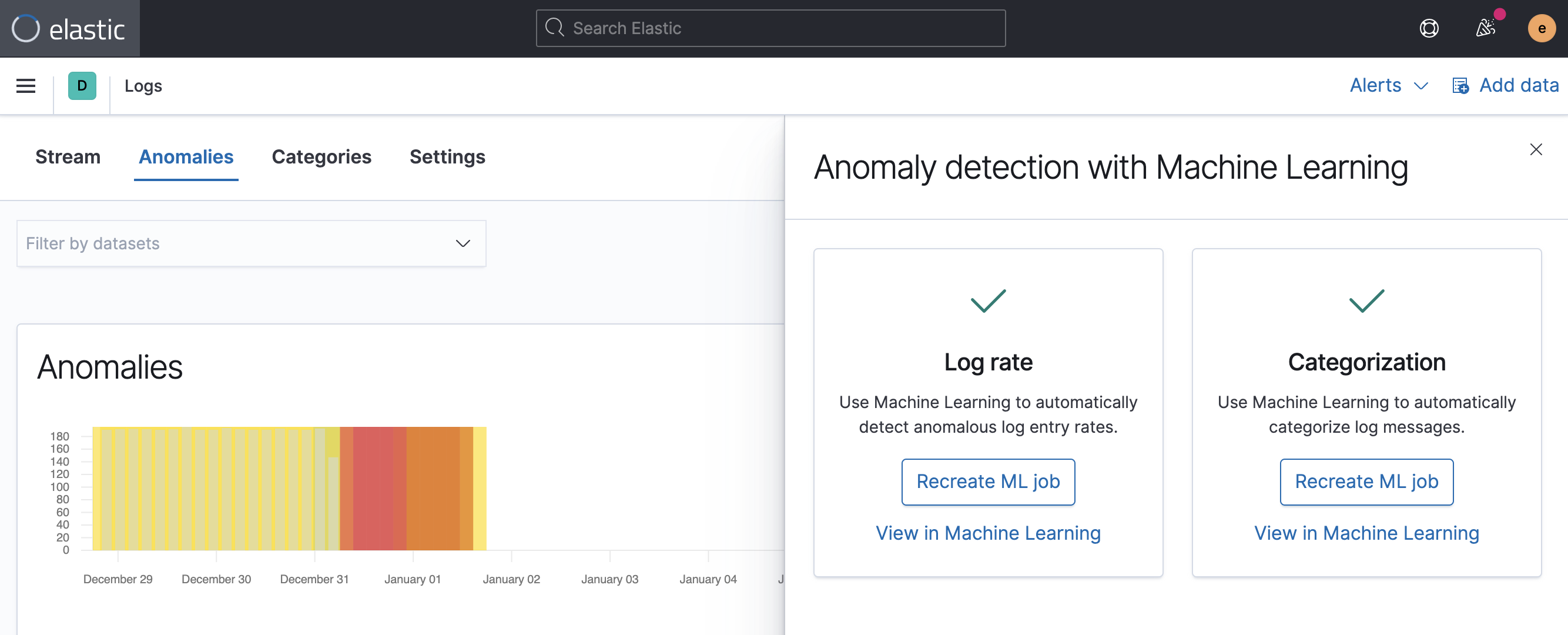Close the Anomaly detection flyout

pyautogui.click(x=1536, y=149)
